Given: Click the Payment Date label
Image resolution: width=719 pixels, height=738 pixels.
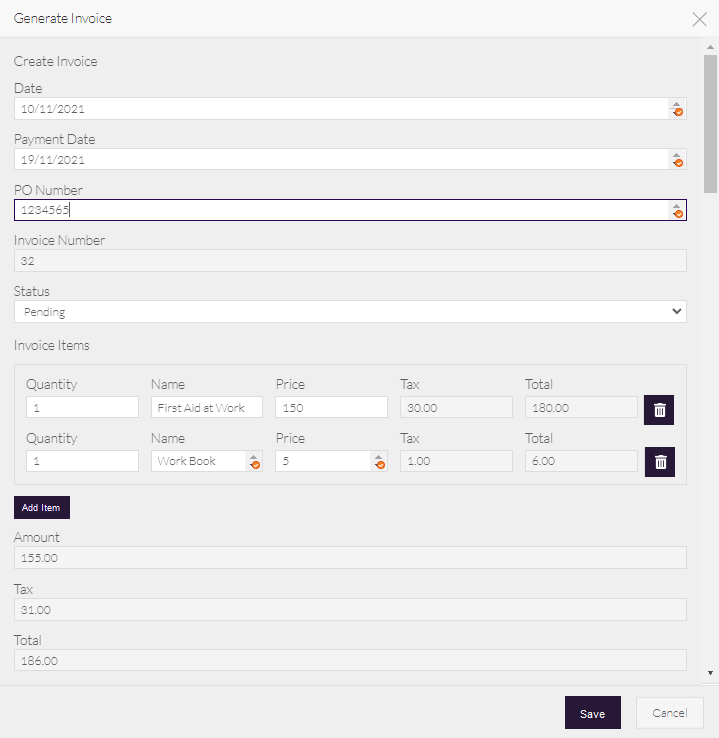Looking at the screenshot, I should click(x=55, y=139).
